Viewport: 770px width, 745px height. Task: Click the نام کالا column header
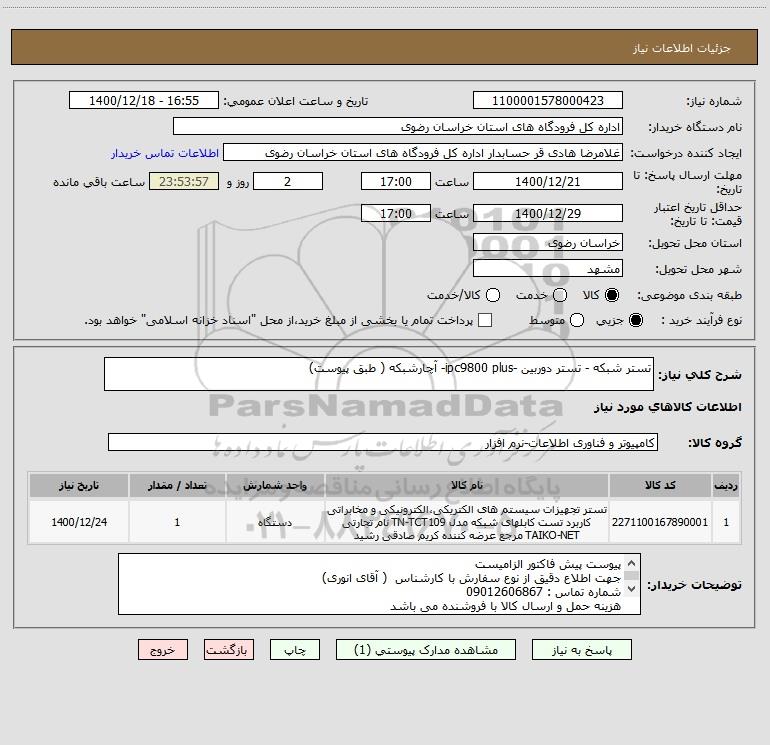(467, 486)
